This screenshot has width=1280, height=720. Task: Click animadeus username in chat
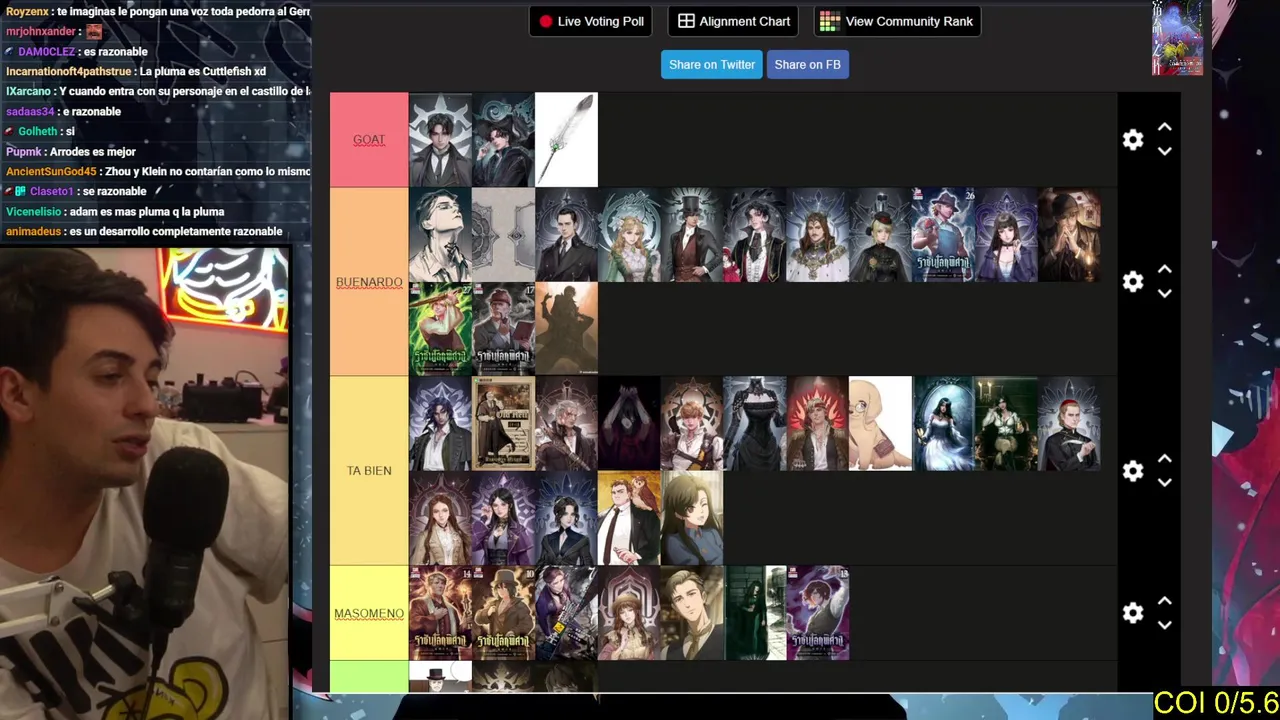[x=32, y=232]
